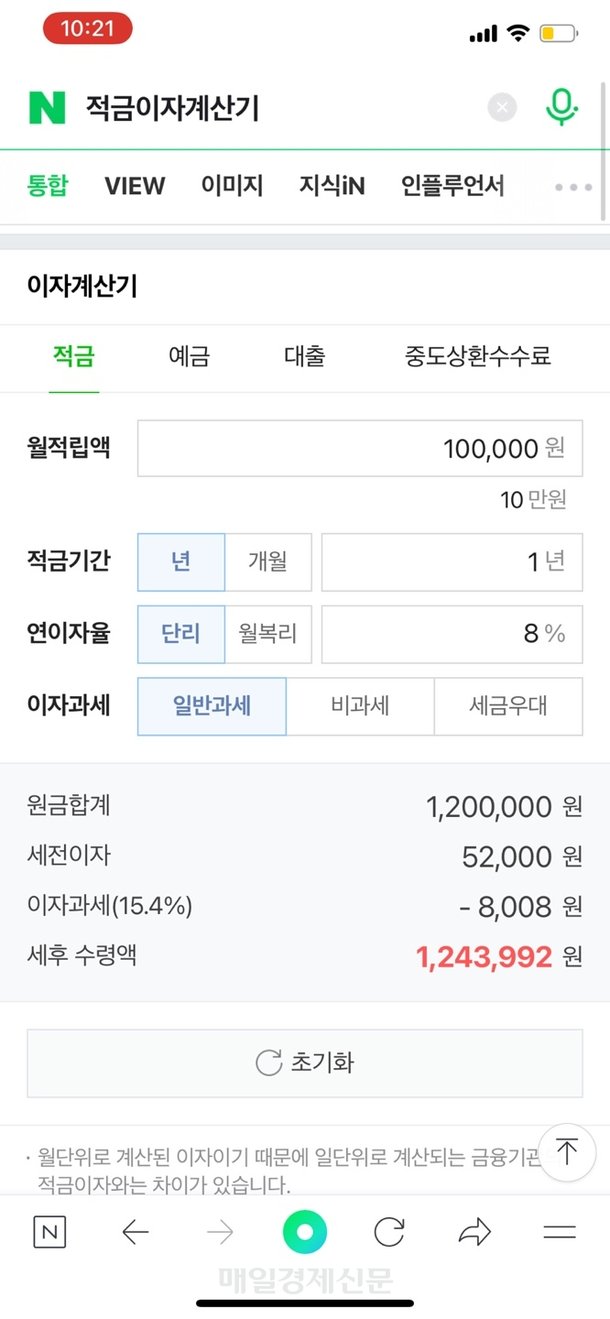The width and height of the screenshot is (610, 1319).
Task: Choose 세금우대 preferential tax option
Action: (x=508, y=706)
